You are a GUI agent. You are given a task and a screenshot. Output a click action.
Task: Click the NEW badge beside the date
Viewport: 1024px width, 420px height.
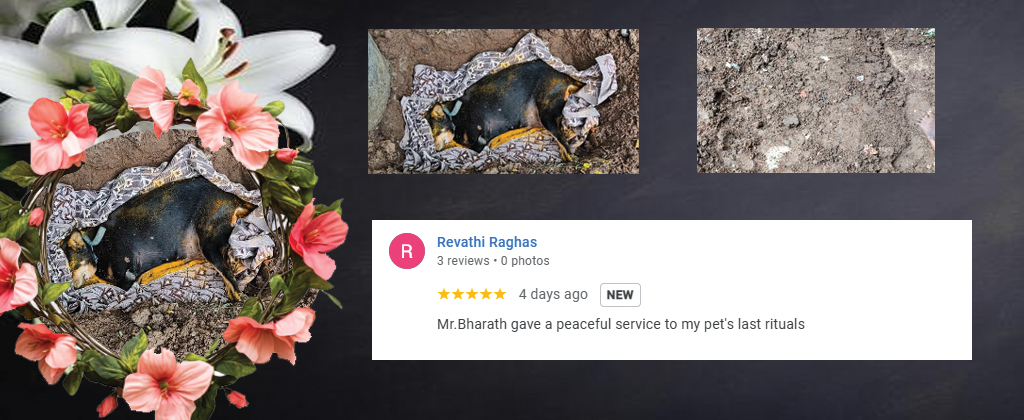[x=620, y=295]
